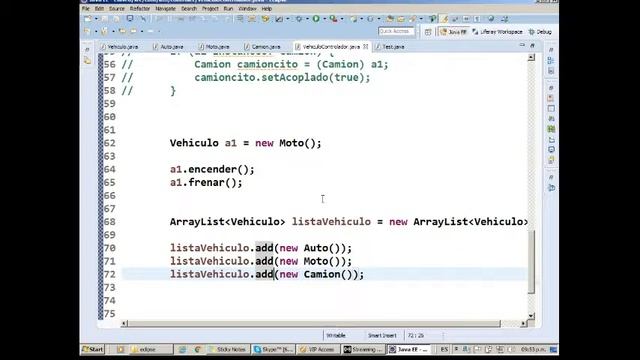Open the Debug launch dropdown arrow
This screenshot has height=360, width=640.
click(307, 19)
